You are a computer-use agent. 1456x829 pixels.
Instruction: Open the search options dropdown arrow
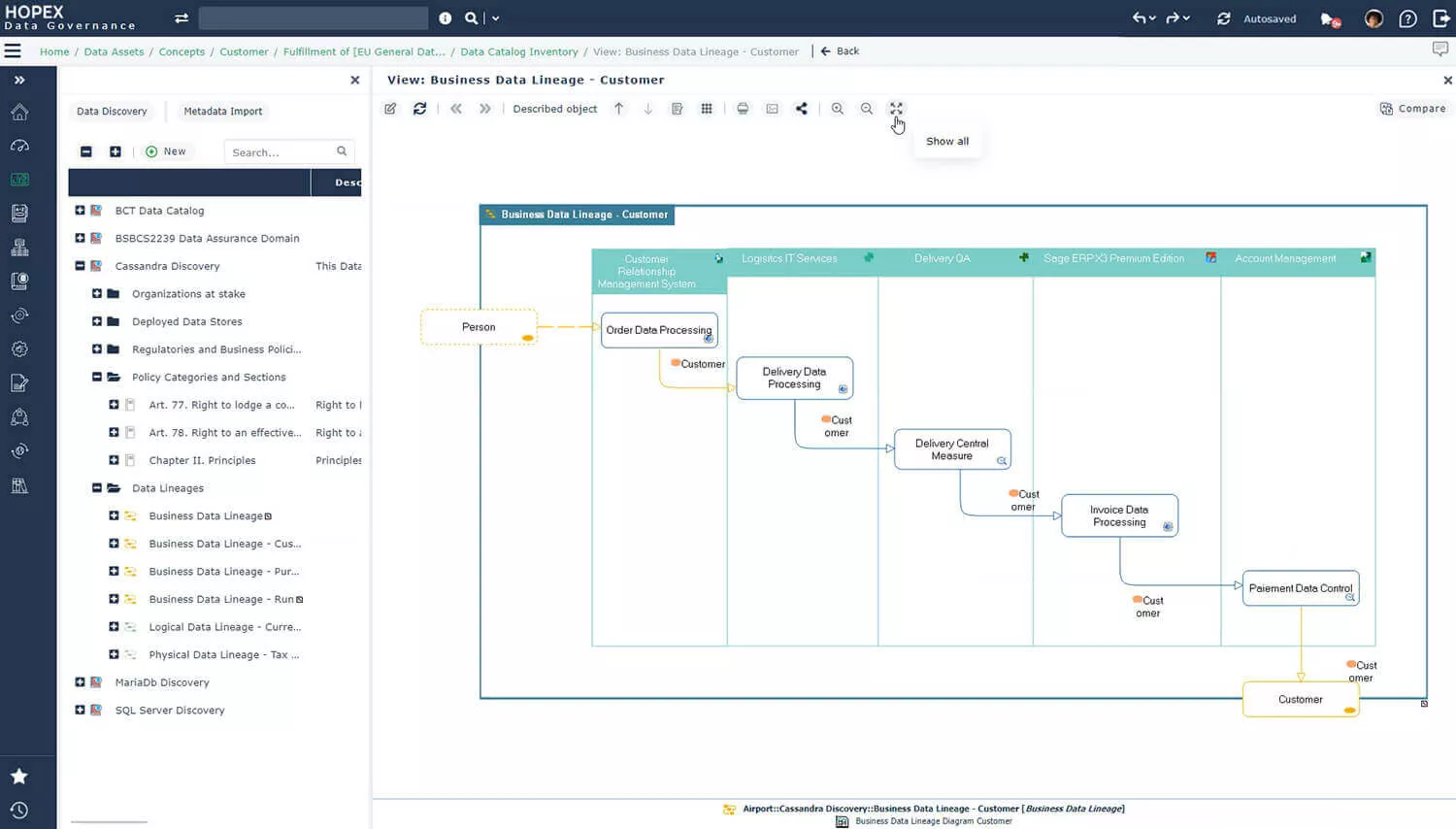[x=495, y=18]
